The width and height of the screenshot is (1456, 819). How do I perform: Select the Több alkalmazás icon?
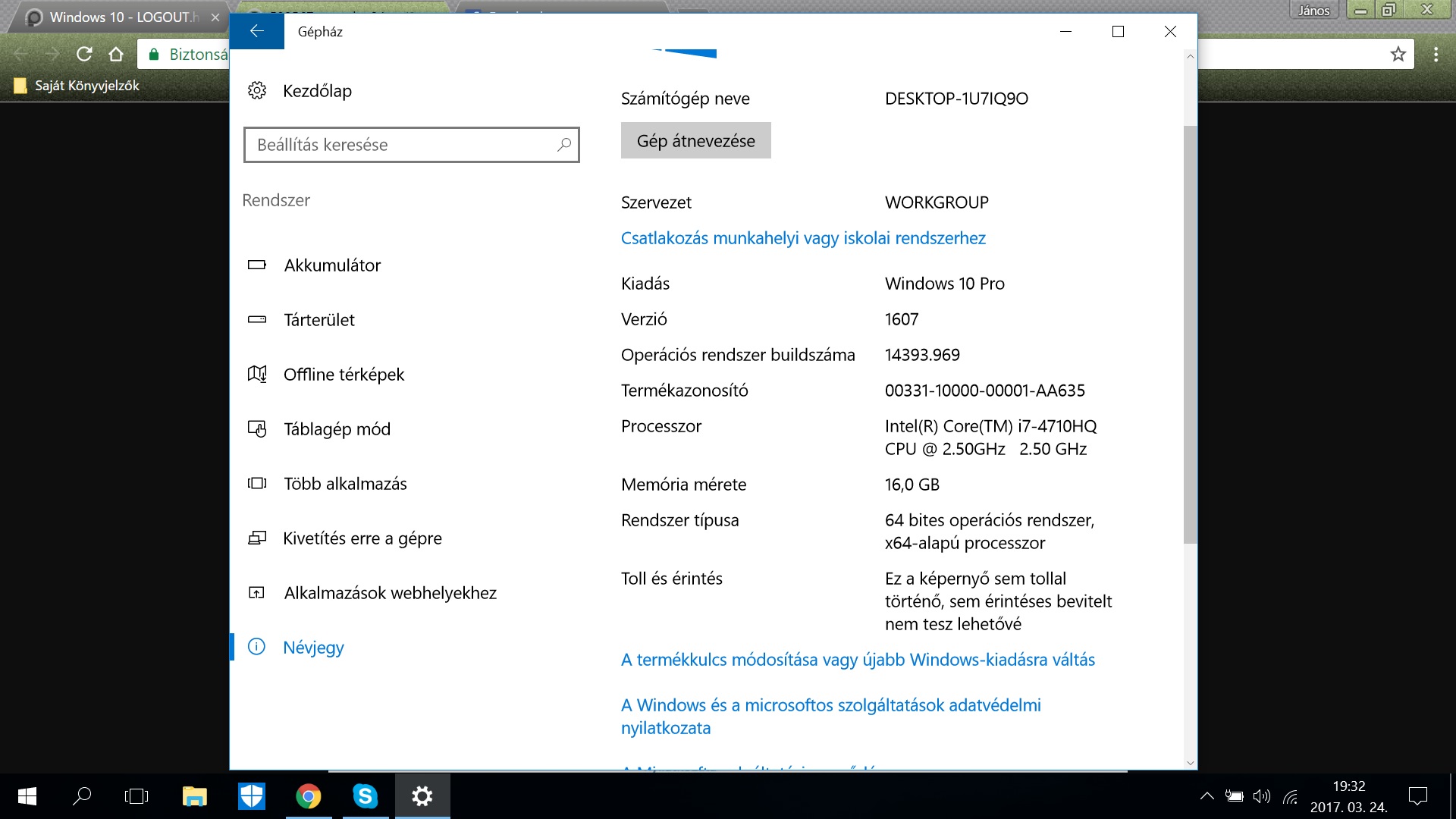point(257,484)
